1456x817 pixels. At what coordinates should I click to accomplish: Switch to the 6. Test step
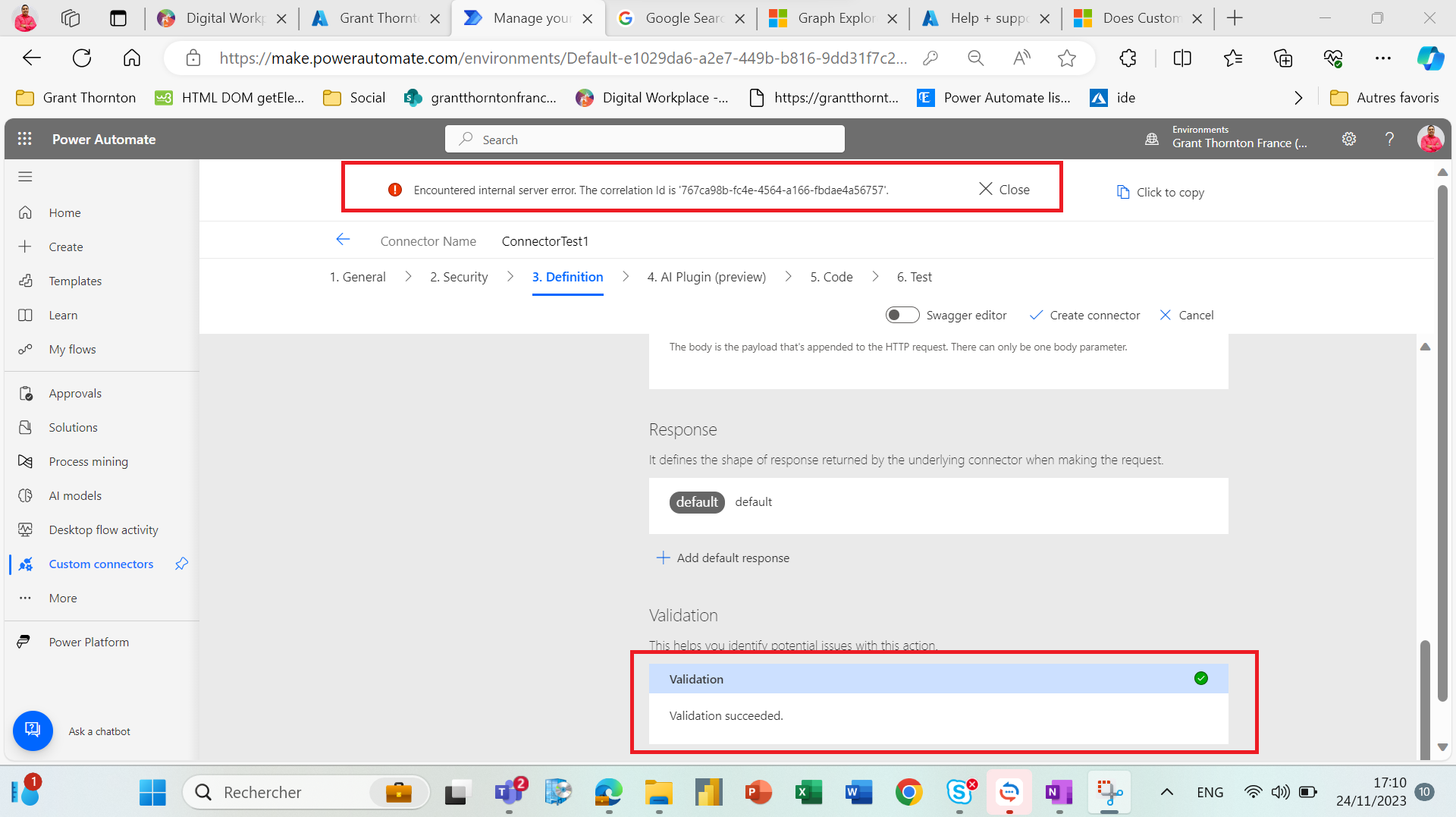point(914,277)
